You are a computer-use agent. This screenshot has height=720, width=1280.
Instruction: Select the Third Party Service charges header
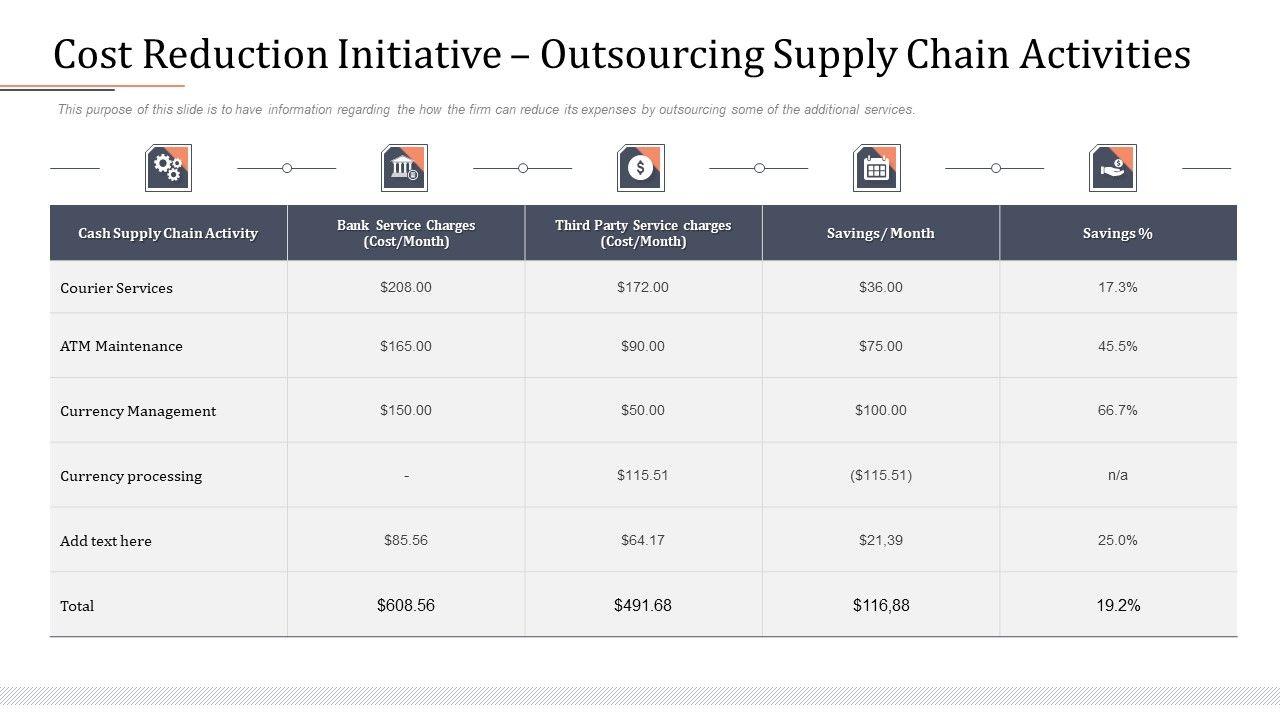tap(643, 233)
